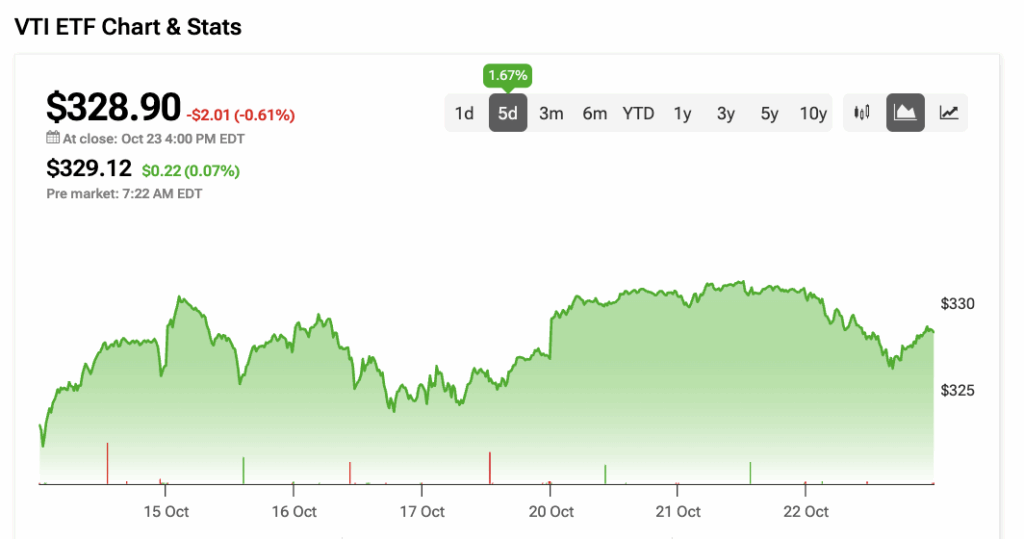Click the VTI ETF Chart & Stats heading
Image resolution: width=1024 pixels, height=539 pixels.
click(x=128, y=26)
